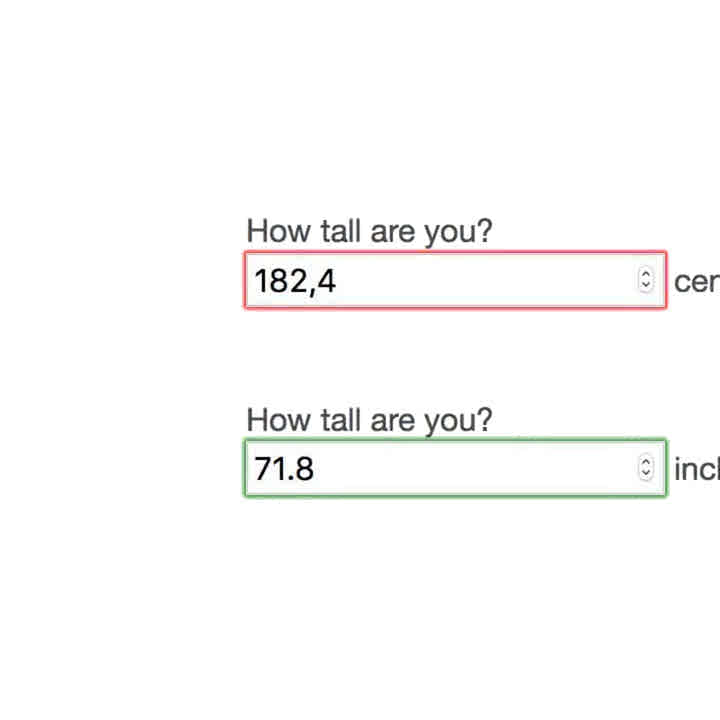
Task: Click the 71.8 value text
Action: point(284,469)
